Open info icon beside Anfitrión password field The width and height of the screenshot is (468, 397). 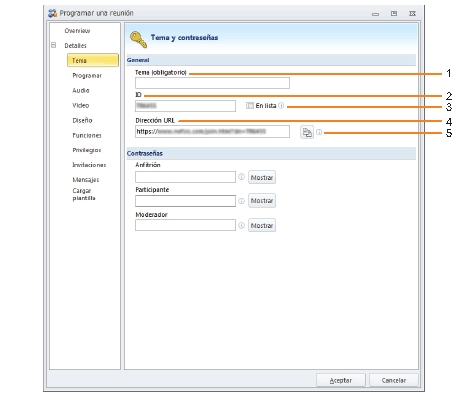click(241, 177)
